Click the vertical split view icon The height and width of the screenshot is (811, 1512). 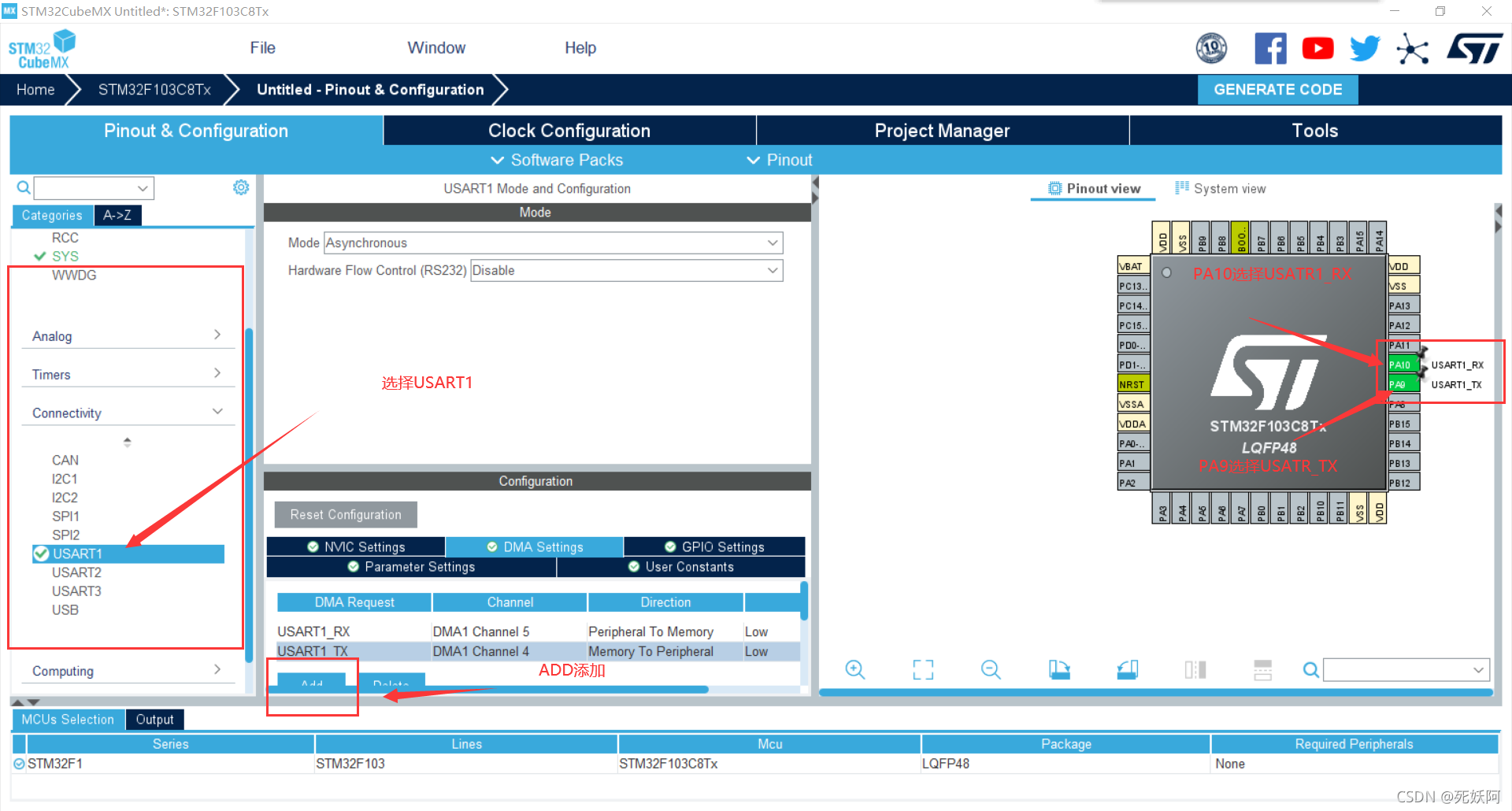[x=1195, y=670]
